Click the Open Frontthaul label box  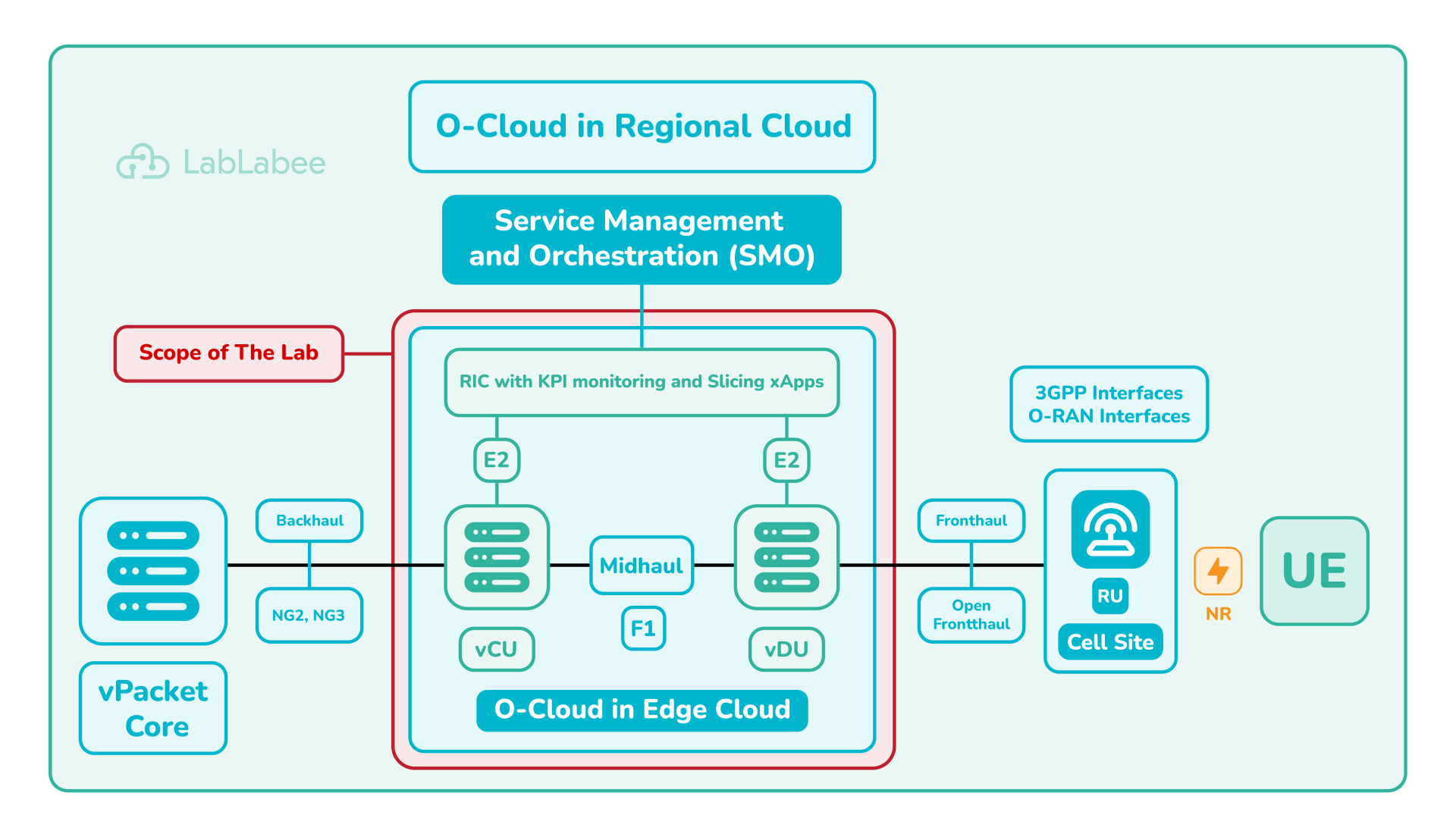(x=971, y=615)
